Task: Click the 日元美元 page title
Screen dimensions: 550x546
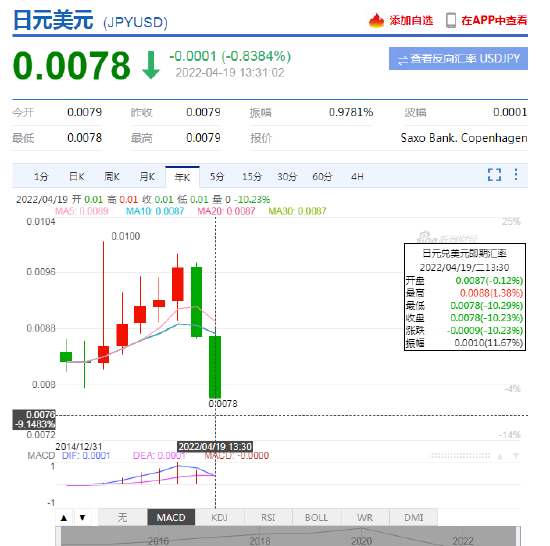Action: (x=53, y=20)
